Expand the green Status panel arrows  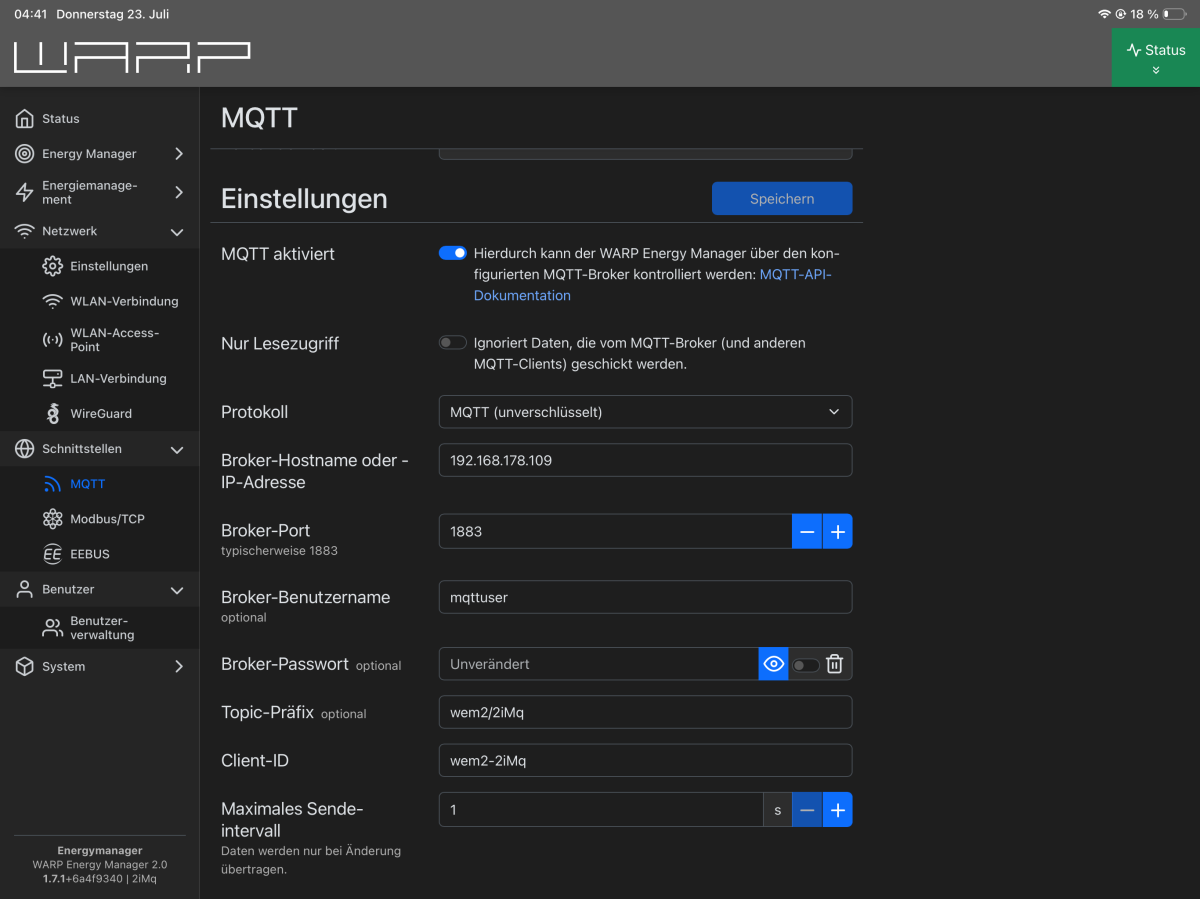tap(1156, 70)
